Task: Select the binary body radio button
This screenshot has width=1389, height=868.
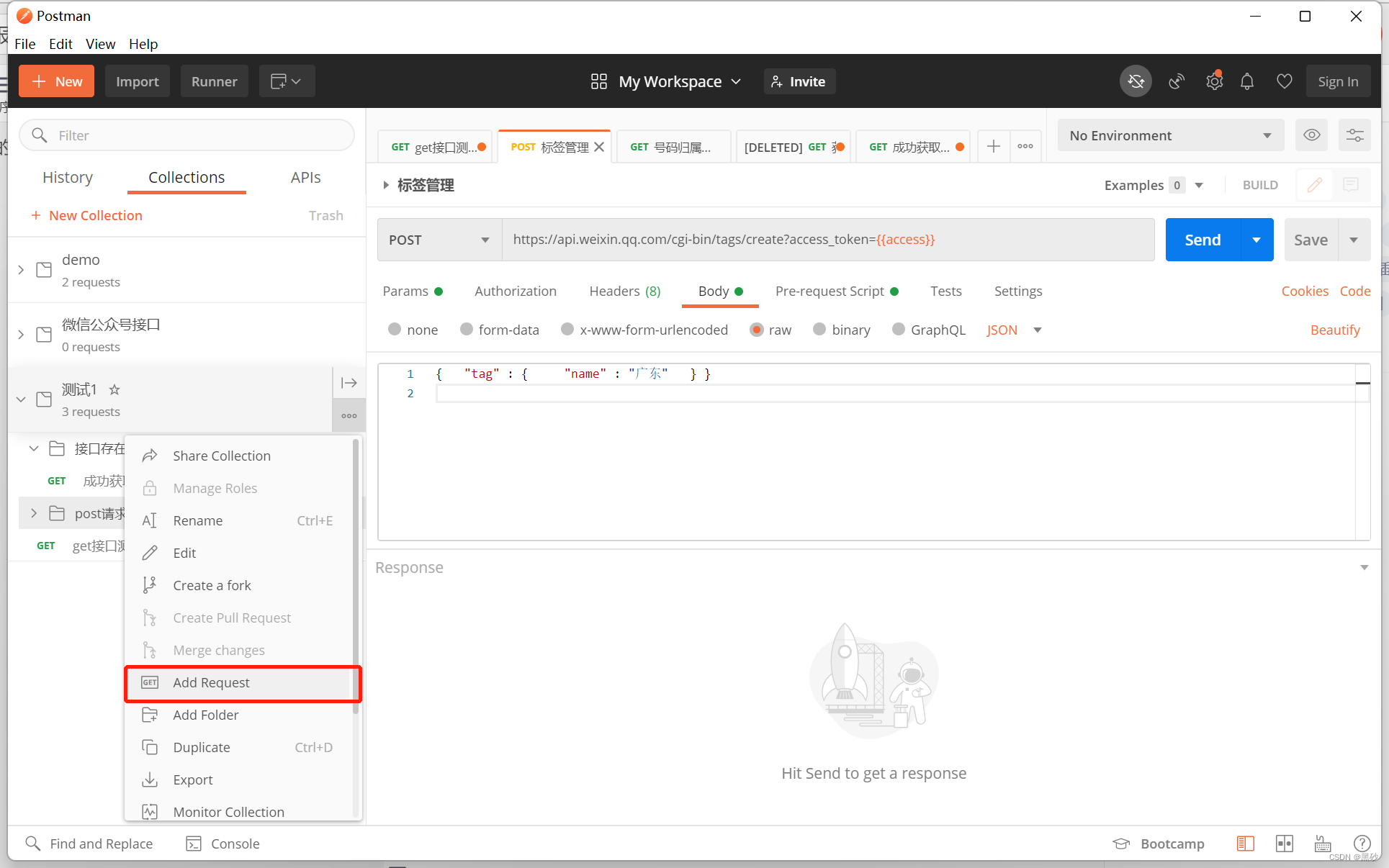Action: 819,330
